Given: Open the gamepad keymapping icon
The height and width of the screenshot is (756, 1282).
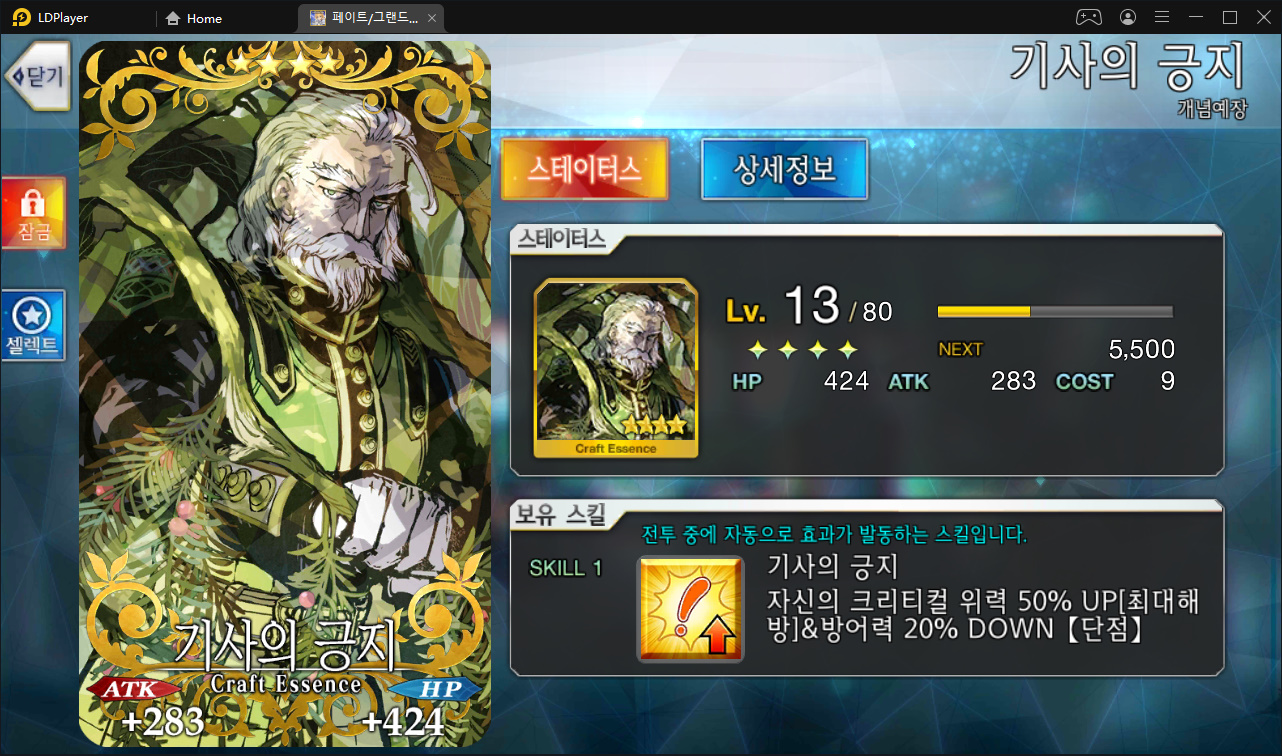Looking at the screenshot, I should [x=1088, y=17].
